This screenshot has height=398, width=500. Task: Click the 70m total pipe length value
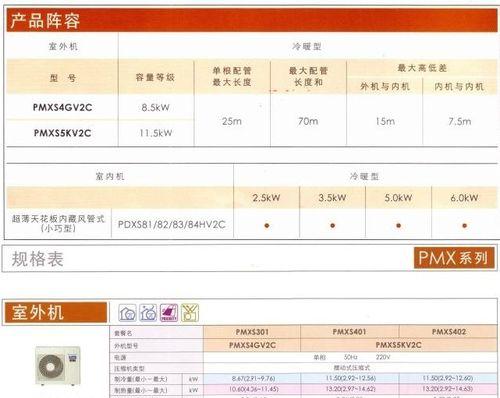(x=308, y=121)
